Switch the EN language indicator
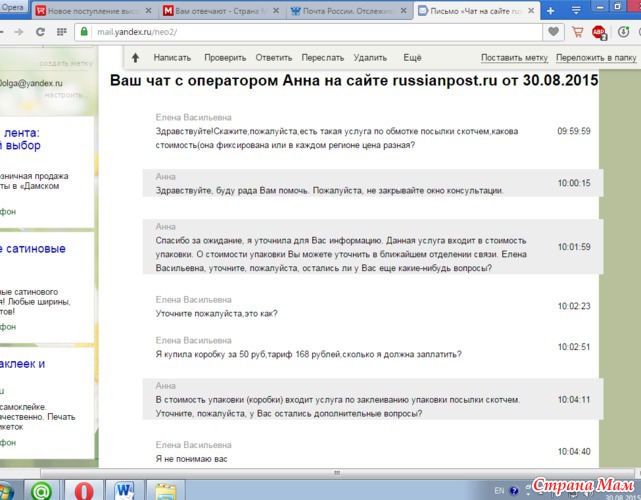This screenshot has width=641, height=500. (x=499, y=490)
